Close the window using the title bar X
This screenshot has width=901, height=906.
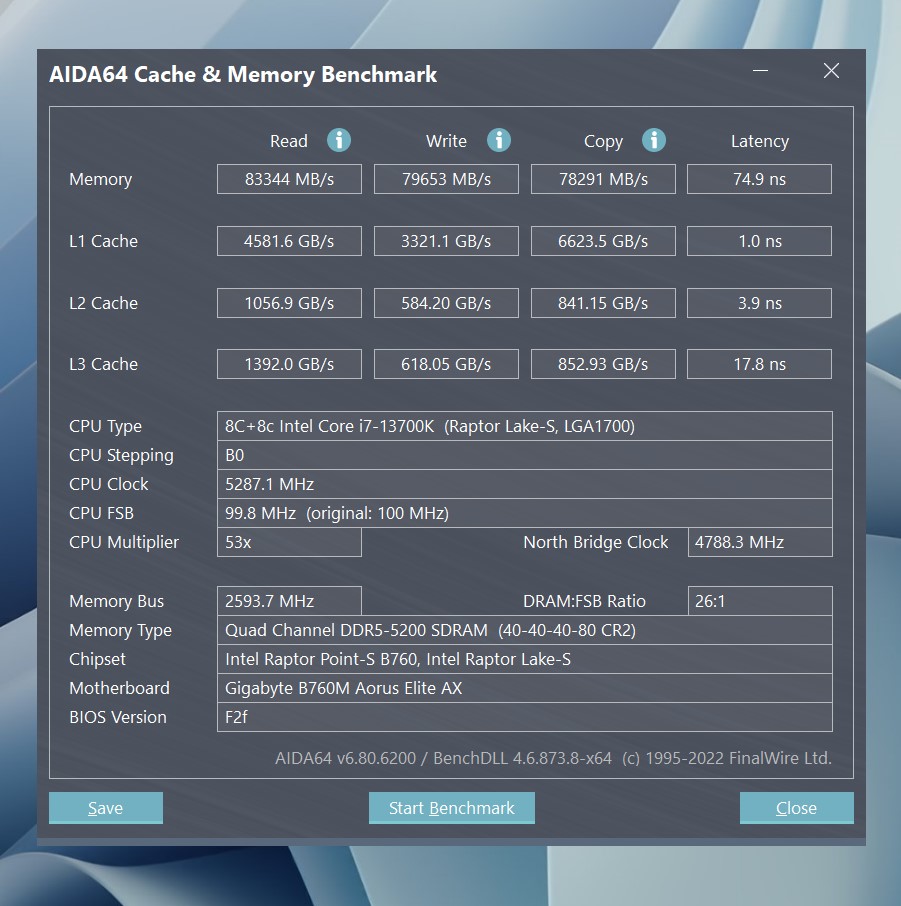pyautogui.click(x=831, y=71)
